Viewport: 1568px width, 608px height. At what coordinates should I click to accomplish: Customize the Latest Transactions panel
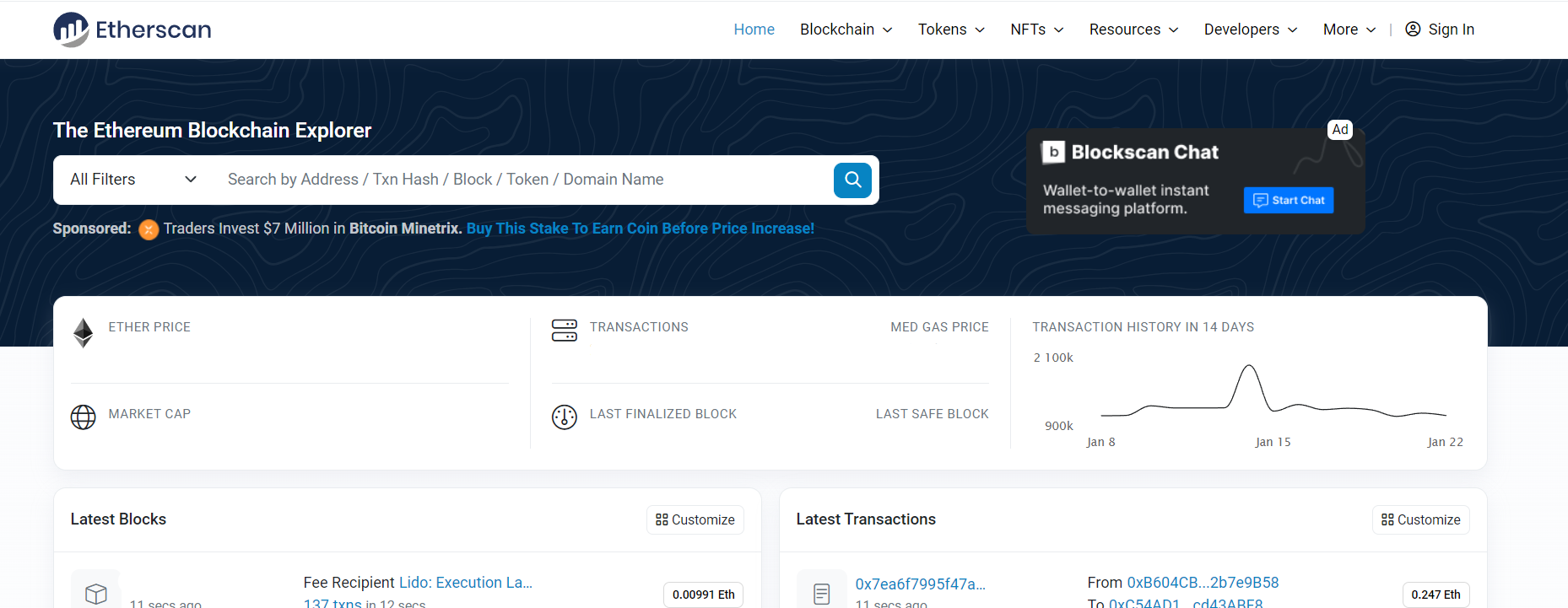(x=1421, y=519)
